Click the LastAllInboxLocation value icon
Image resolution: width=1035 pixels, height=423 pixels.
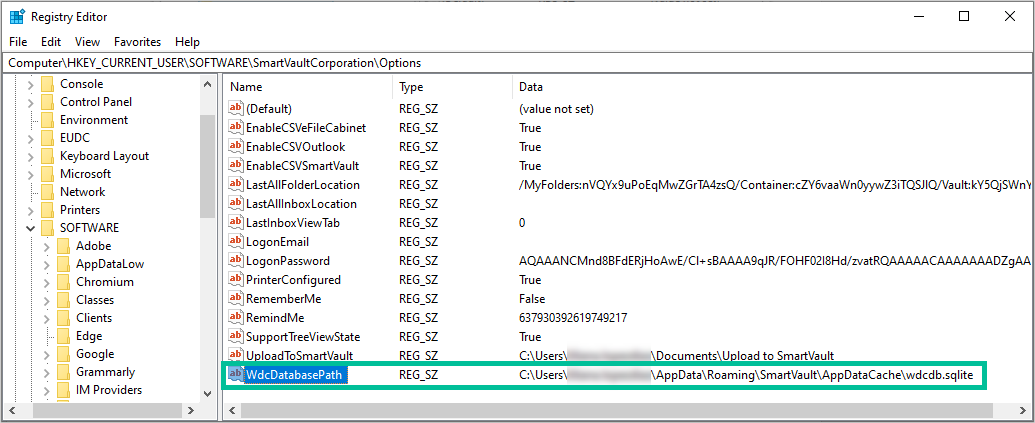coord(236,204)
